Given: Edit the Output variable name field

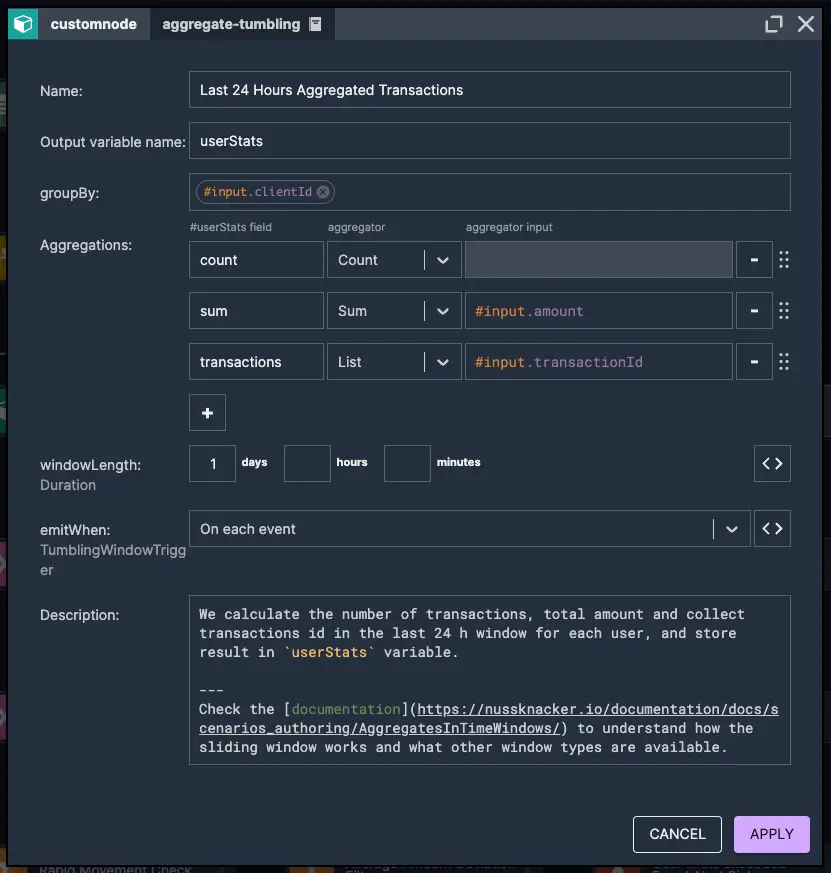Looking at the screenshot, I should 490,141.
